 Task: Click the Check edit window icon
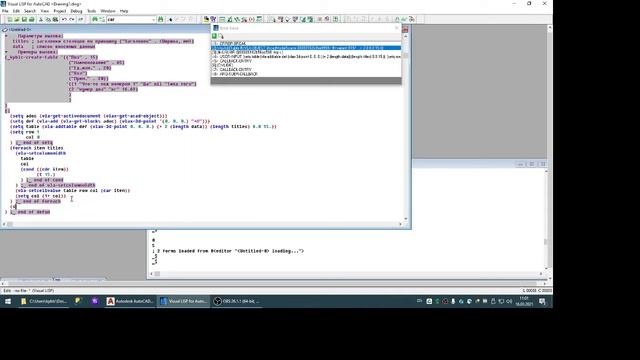[x=288, y=19]
